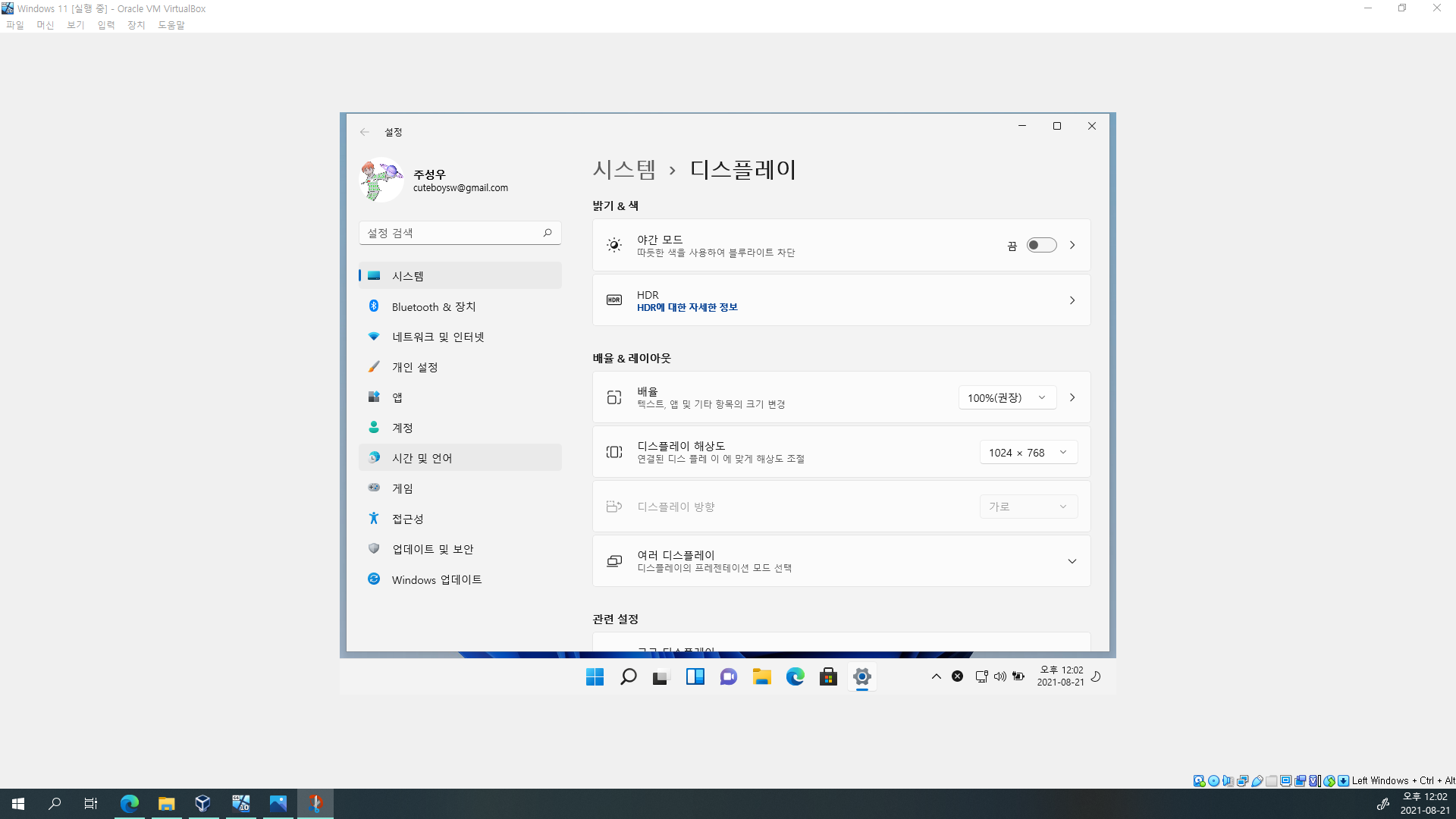Open the 배율 scale dropdown 100%(권장)

(x=1006, y=397)
